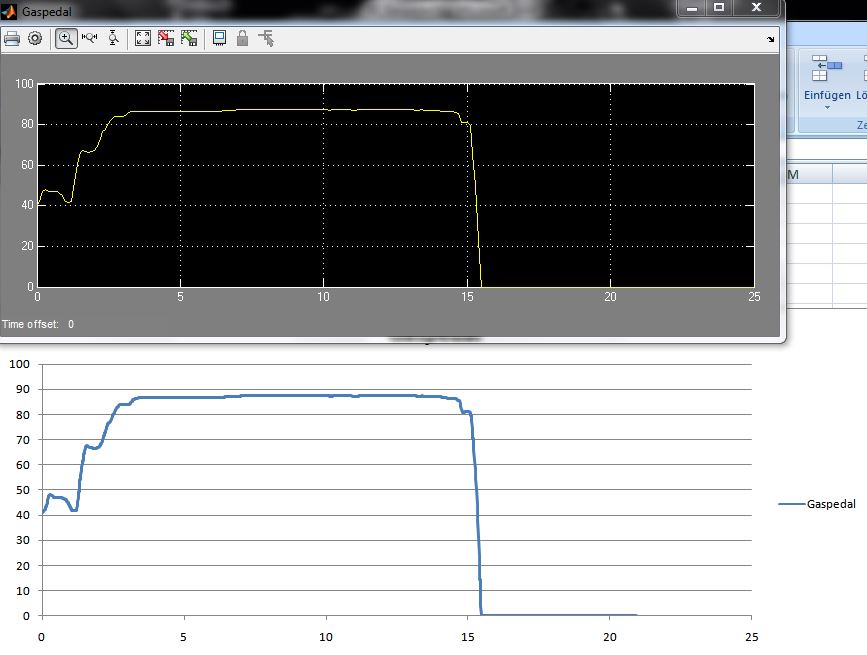
Task: Click the Autoscale icon
Action: coord(142,39)
